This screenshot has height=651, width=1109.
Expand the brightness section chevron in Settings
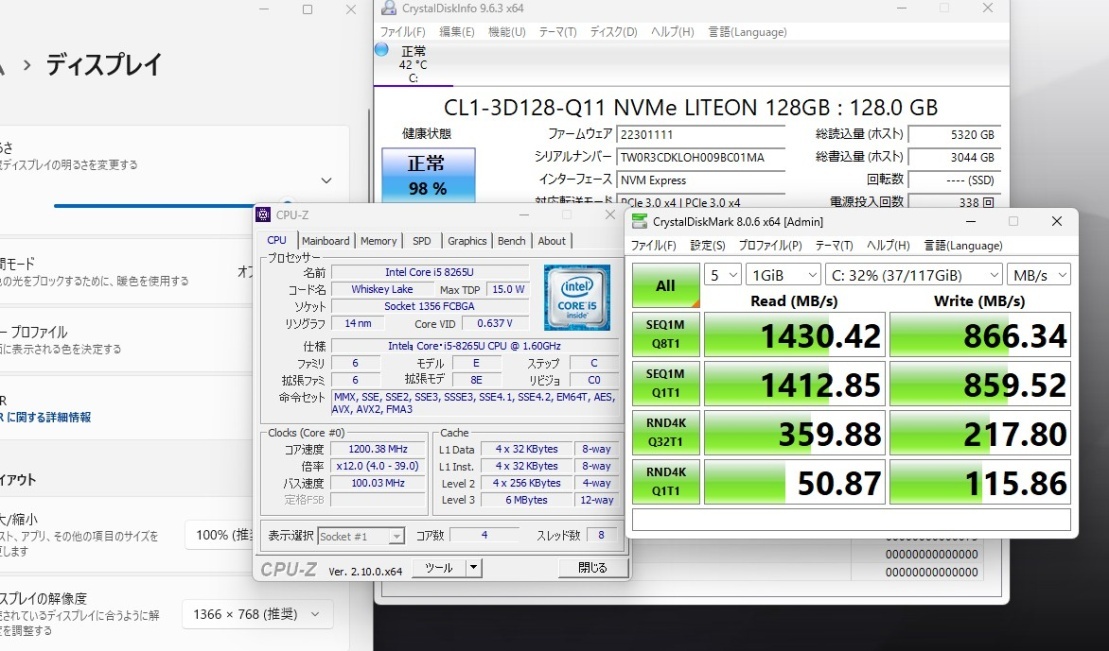click(x=326, y=180)
